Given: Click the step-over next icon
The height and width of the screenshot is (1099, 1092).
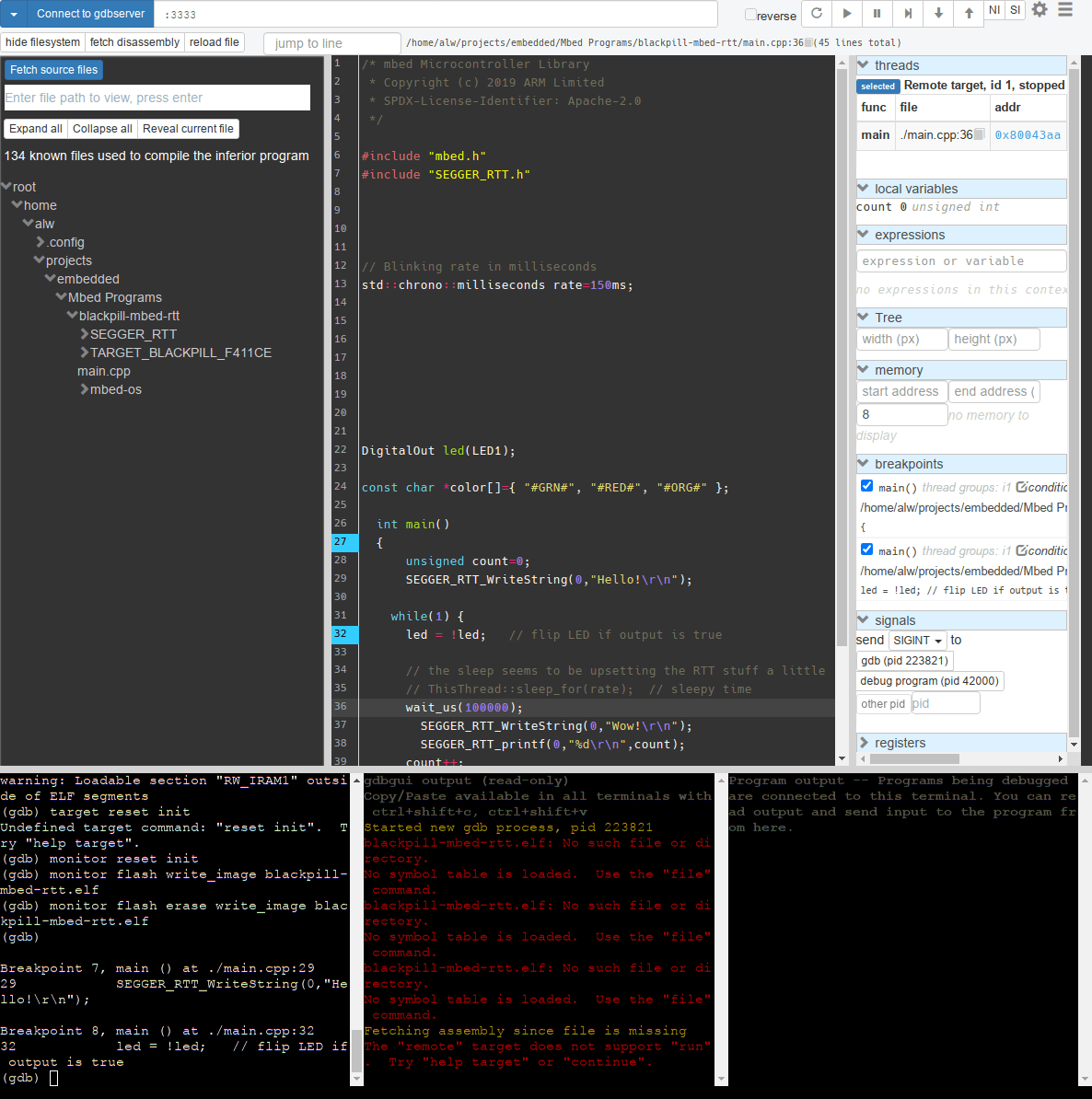Looking at the screenshot, I should click(x=908, y=14).
